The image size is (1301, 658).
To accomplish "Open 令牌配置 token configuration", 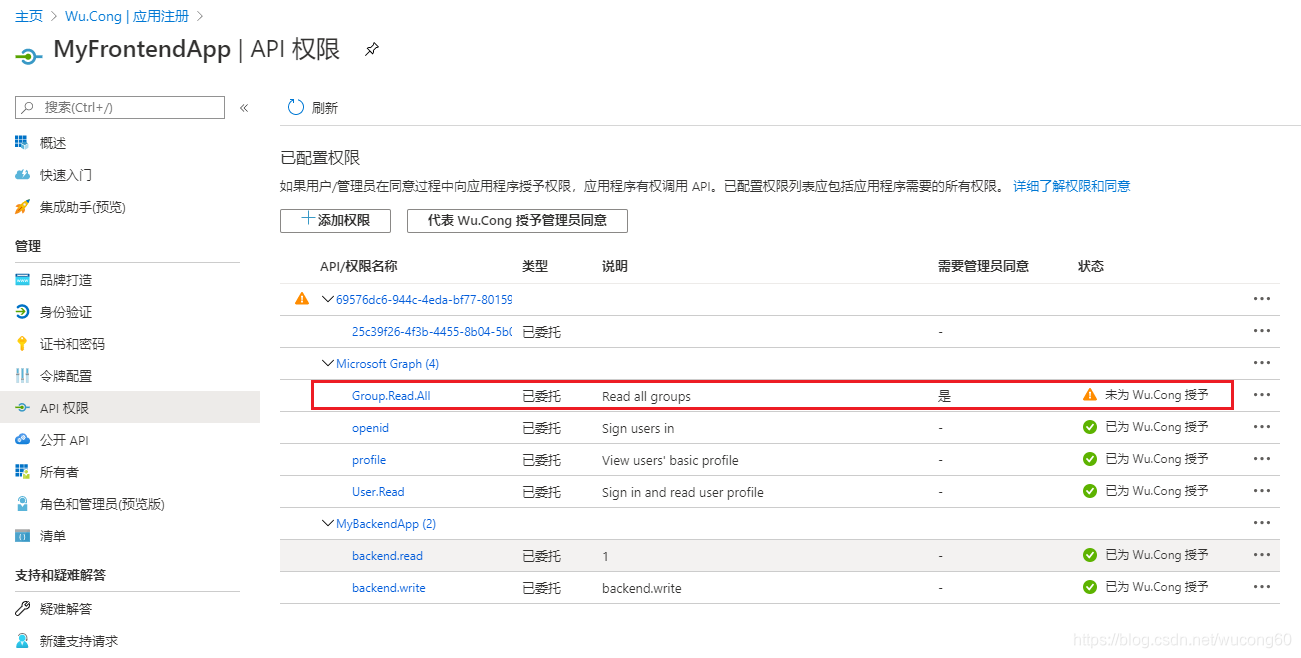I will pyautogui.click(x=66, y=376).
